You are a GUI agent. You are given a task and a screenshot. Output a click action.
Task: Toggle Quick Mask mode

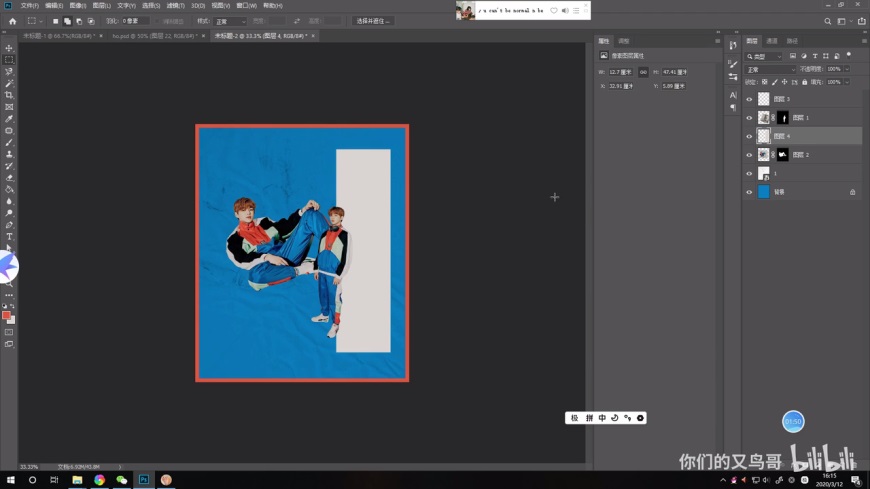point(9,332)
